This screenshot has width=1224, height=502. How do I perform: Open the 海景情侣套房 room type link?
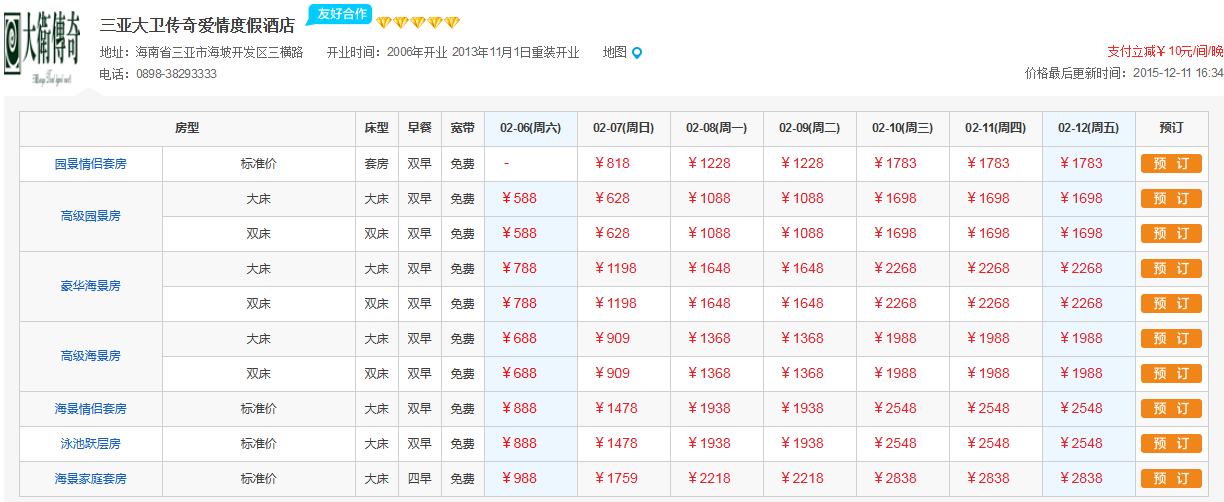[x=90, y=409]
